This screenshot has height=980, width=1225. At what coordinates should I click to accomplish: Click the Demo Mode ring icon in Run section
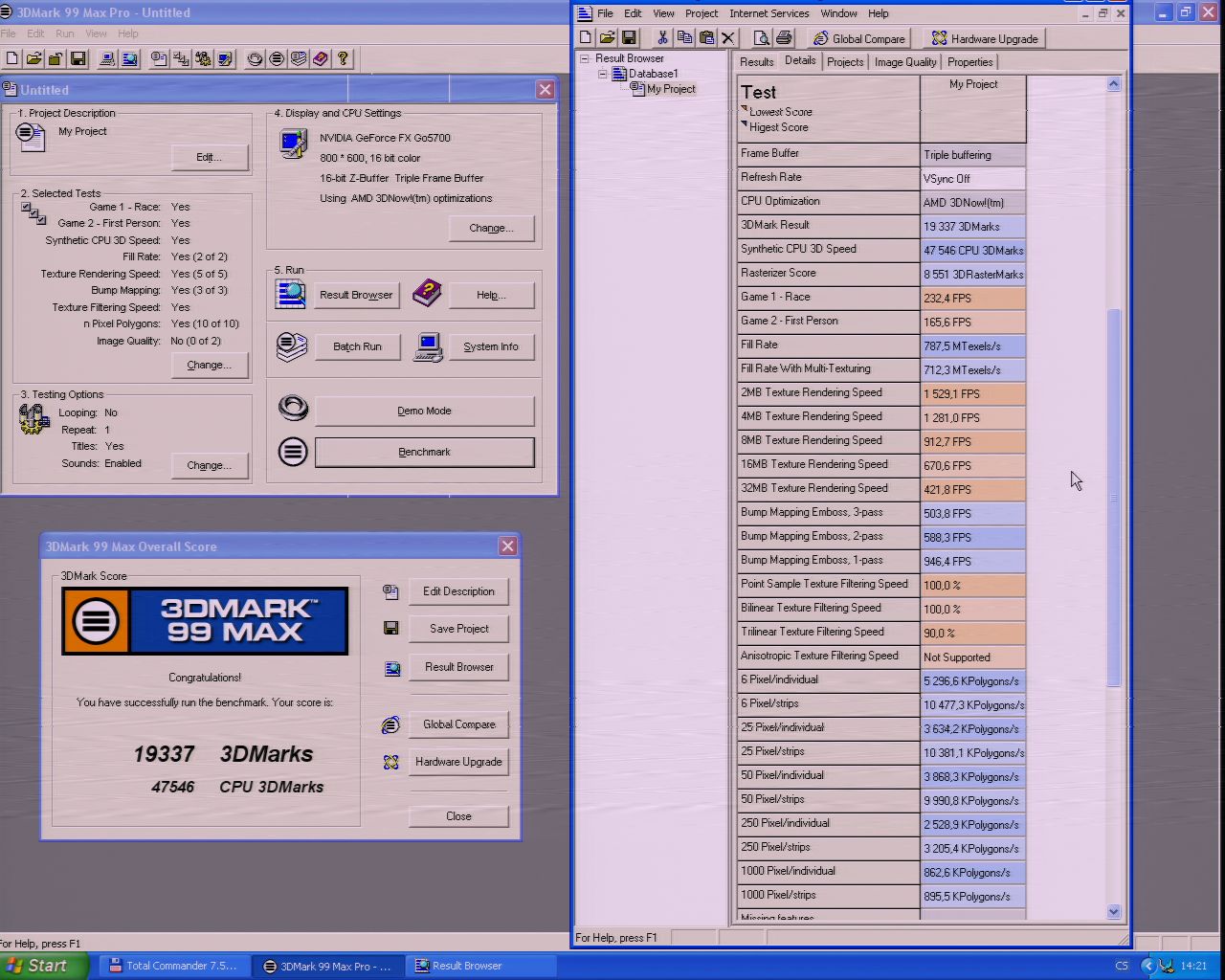(293, 409)
